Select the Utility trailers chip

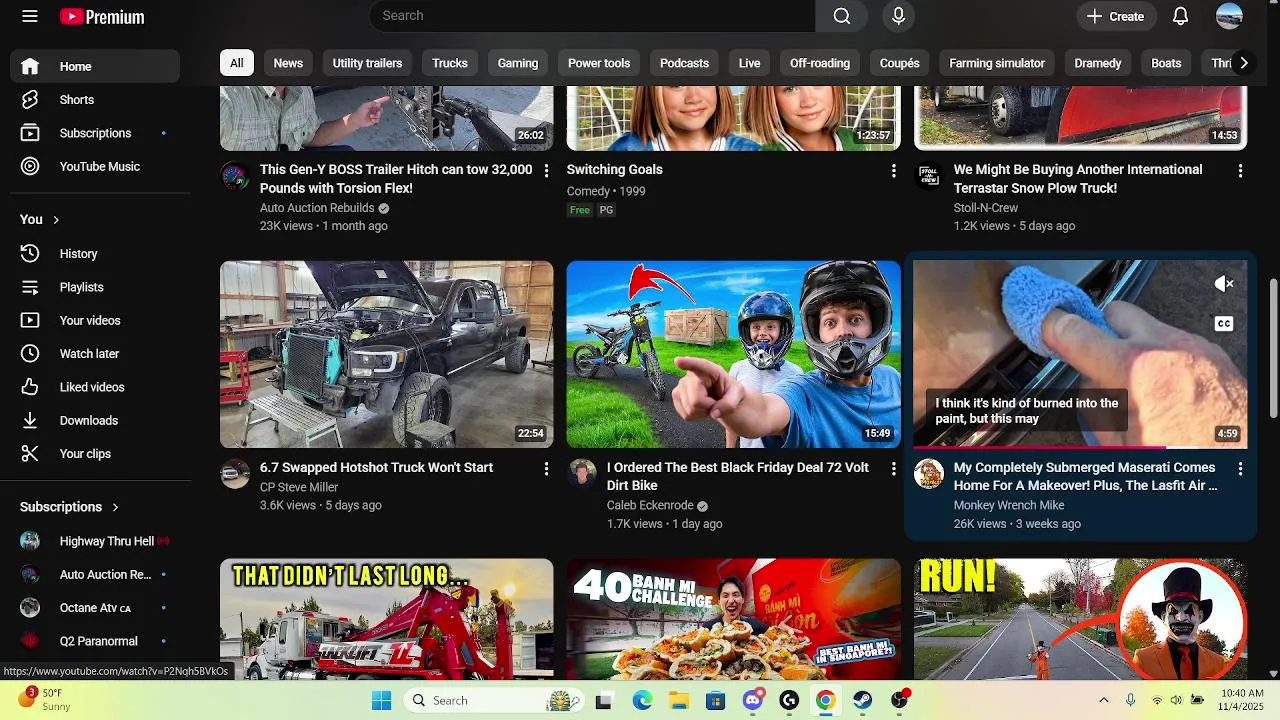[367, 63]
